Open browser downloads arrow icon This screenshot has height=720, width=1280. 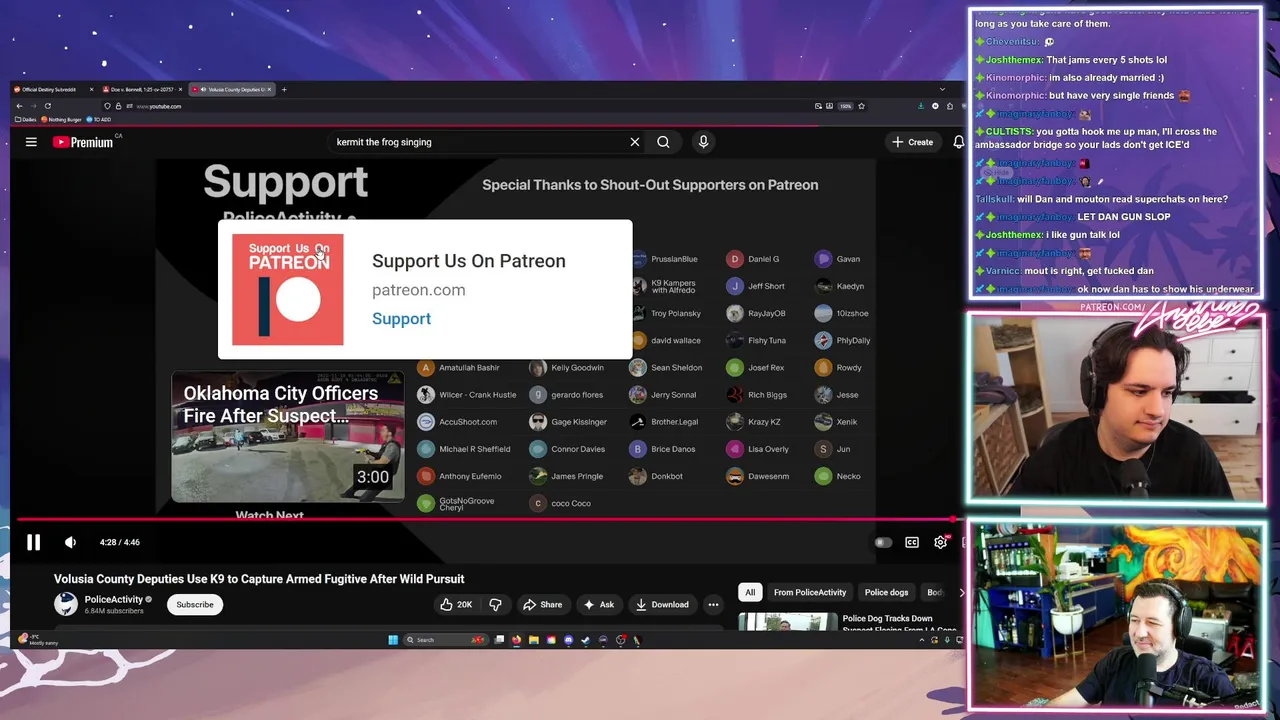pyautogui.click(x=921, y=106)
